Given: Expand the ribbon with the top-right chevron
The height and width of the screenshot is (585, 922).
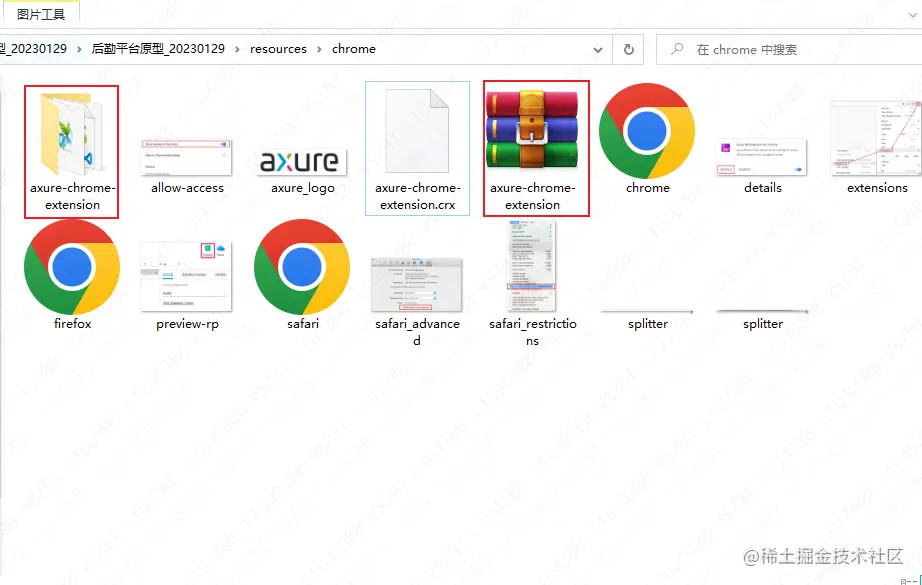Looking at the screenshot, I should (x=913, y=15).
